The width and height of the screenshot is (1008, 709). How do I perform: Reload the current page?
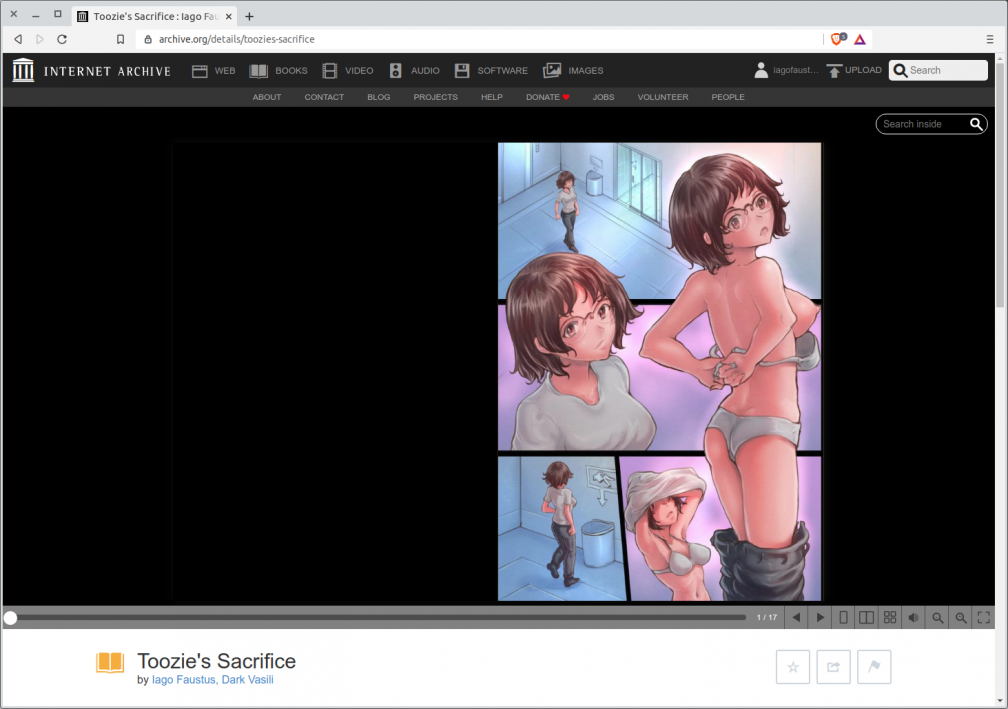tap(62, 39)
